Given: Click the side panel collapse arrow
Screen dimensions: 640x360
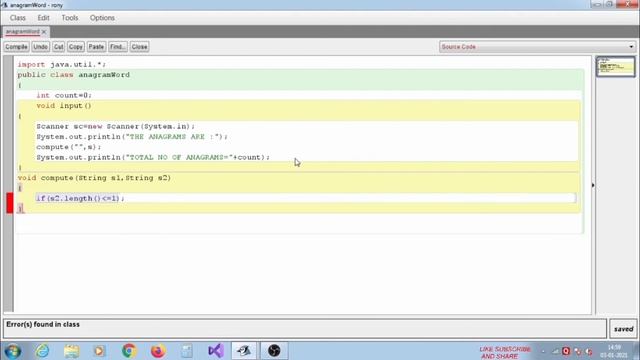Looking at the screenshot, I should point(593,185).
